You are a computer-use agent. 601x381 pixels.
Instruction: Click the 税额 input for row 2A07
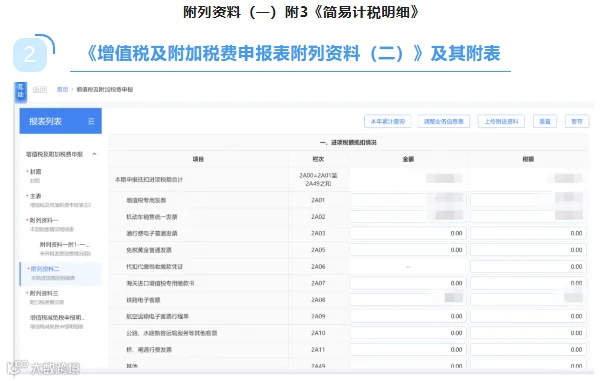528,283
